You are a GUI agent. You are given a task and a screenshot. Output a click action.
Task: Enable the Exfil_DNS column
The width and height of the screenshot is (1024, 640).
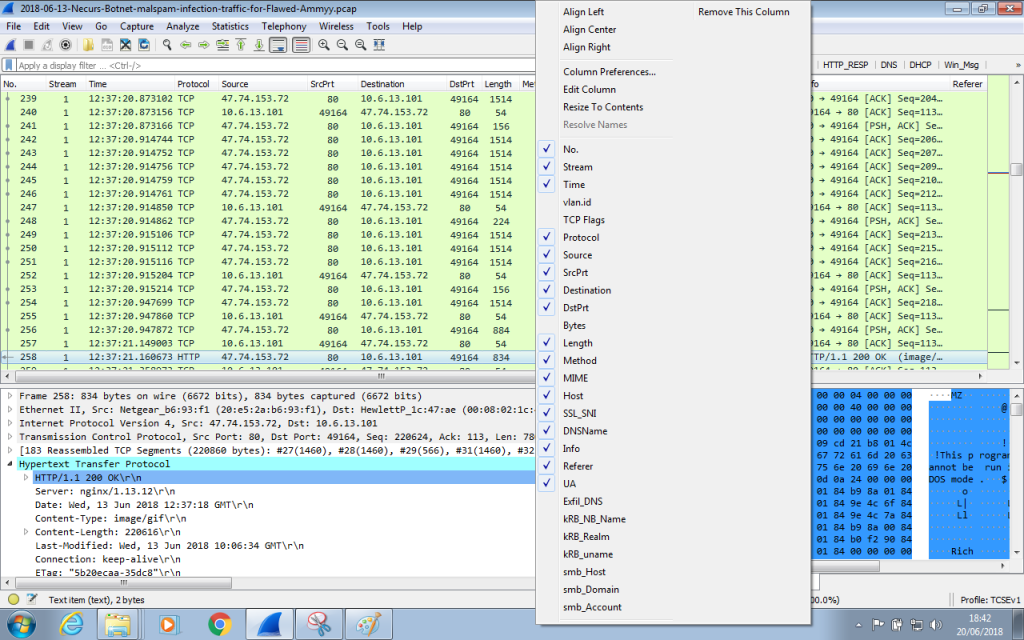[583, 502]
